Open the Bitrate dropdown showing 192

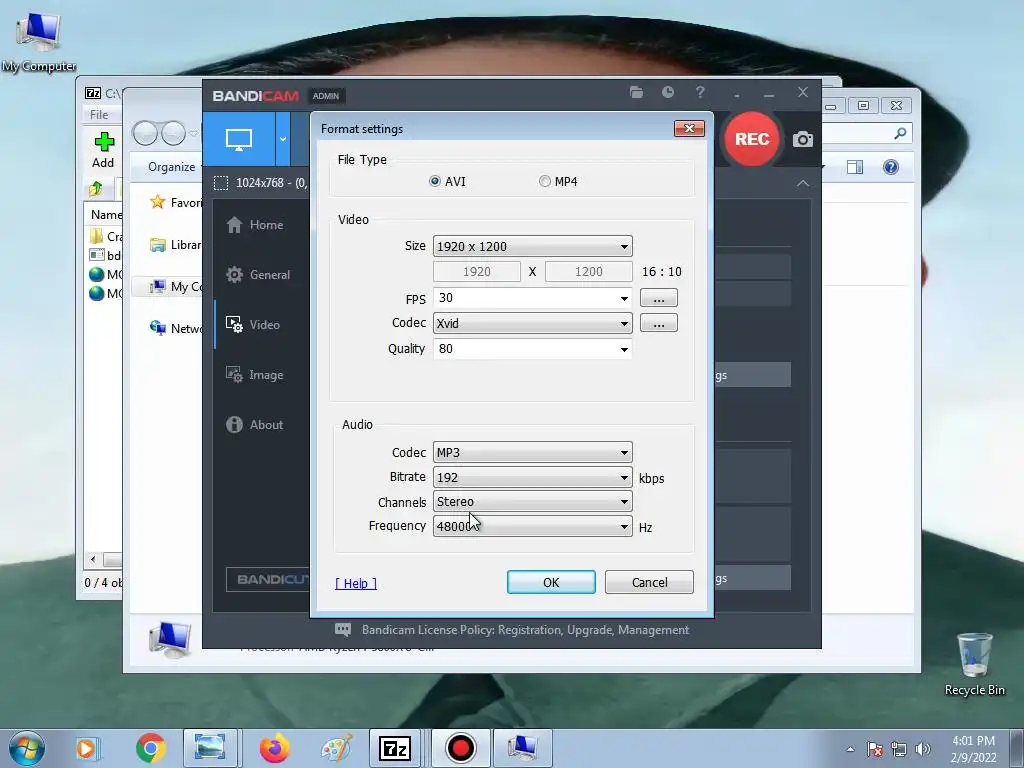coord(532,477)
